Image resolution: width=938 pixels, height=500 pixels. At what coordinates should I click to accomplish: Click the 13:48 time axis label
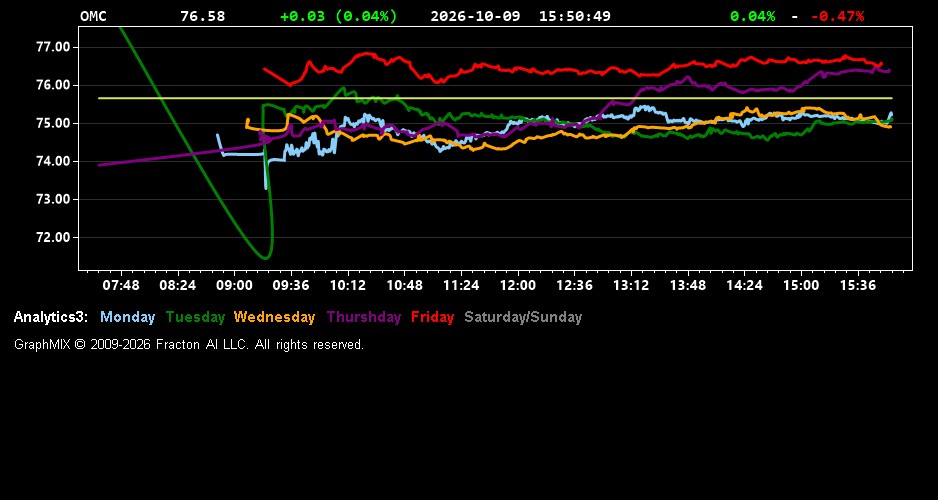688,285
